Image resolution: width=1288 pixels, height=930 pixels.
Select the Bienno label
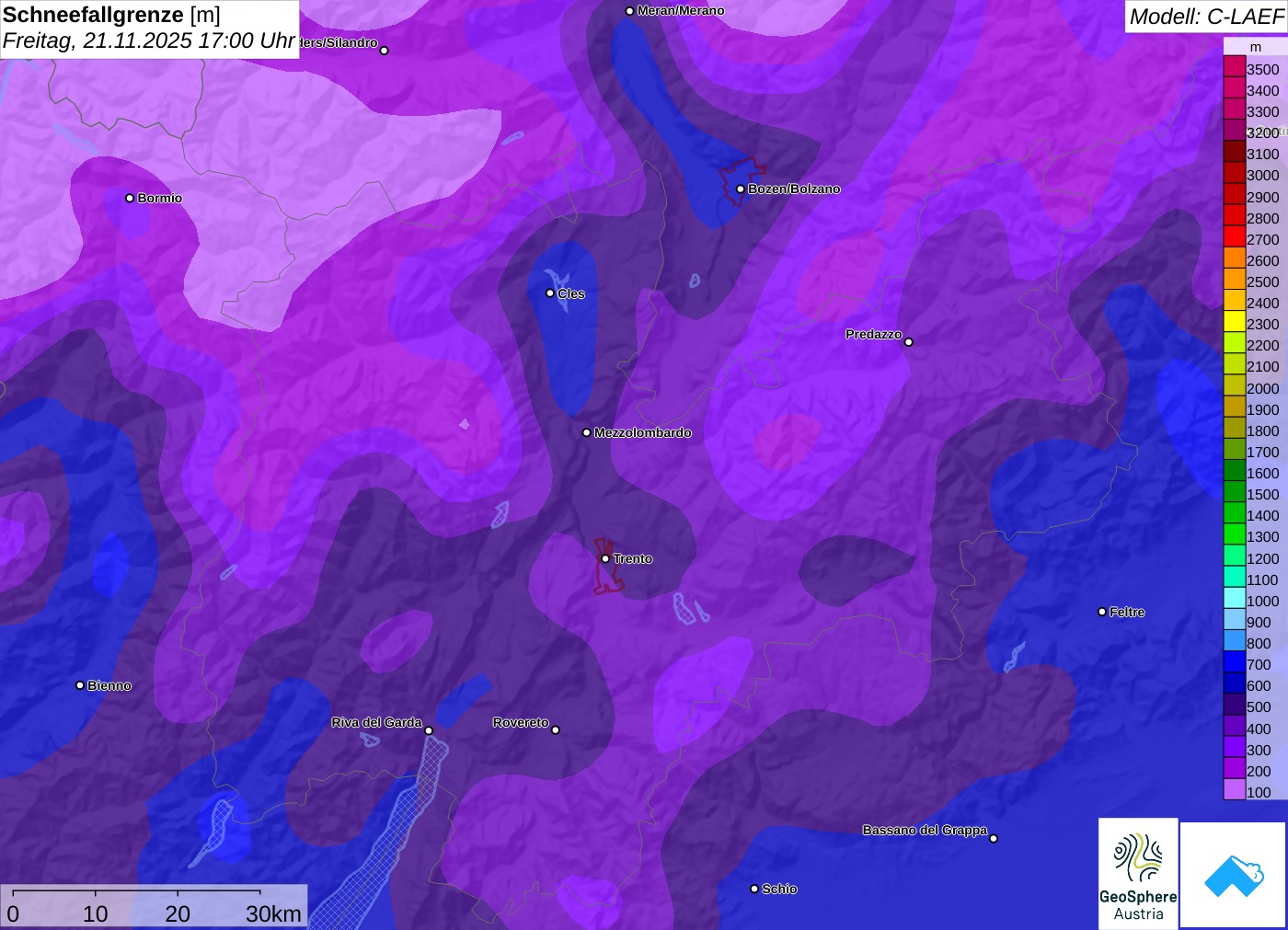[109, 685]
